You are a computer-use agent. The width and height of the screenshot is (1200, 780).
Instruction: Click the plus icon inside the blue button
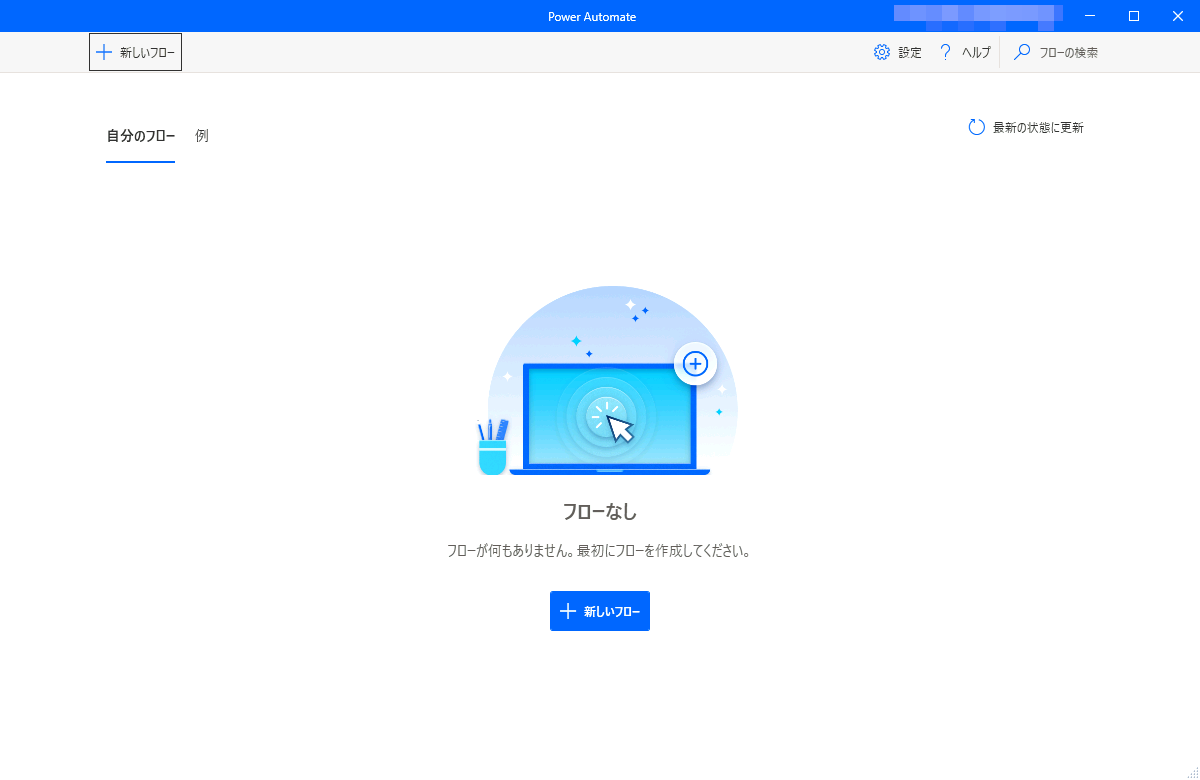coord(568,611)
